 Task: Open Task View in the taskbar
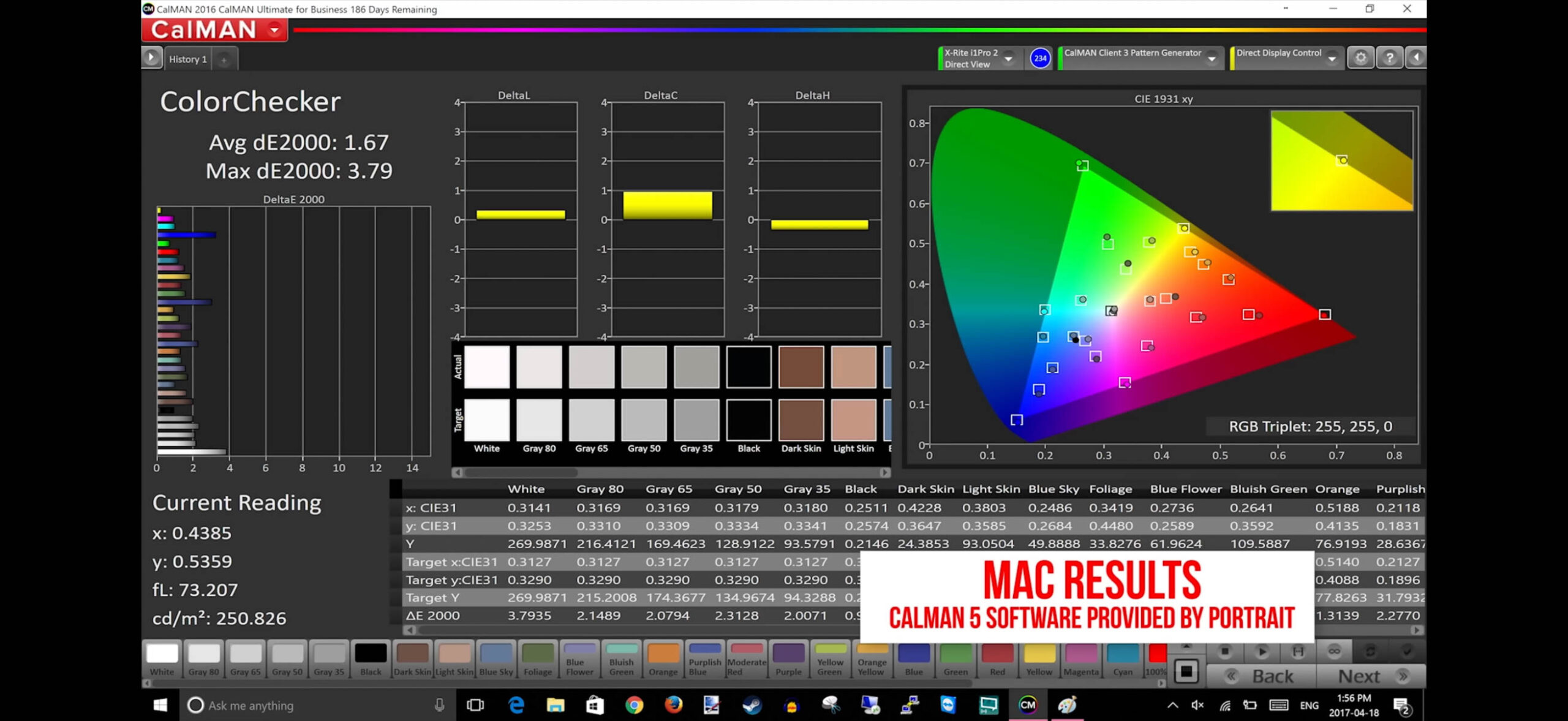[475, 705]
